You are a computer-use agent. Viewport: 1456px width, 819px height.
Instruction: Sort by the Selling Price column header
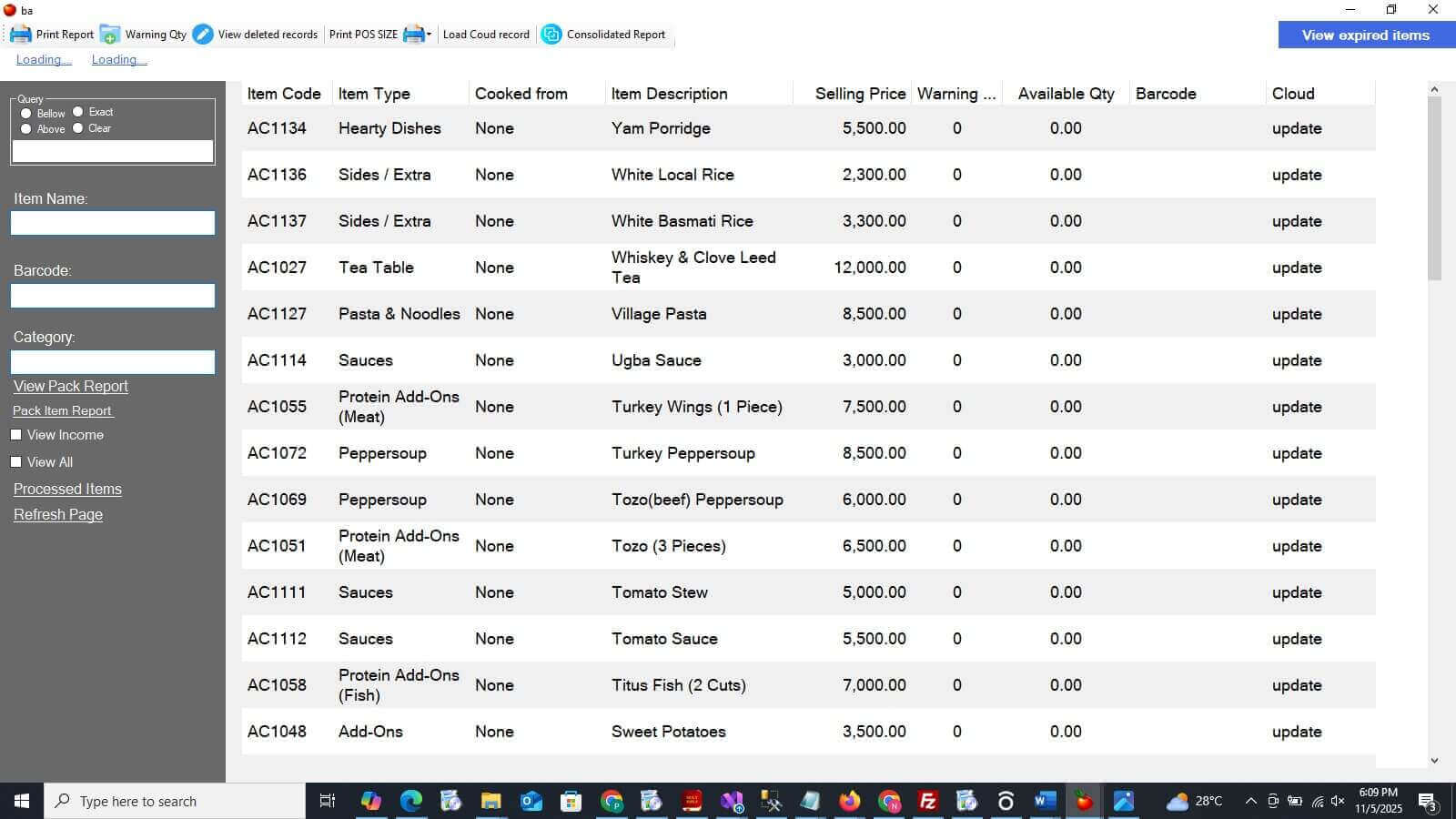click(860, 94)
